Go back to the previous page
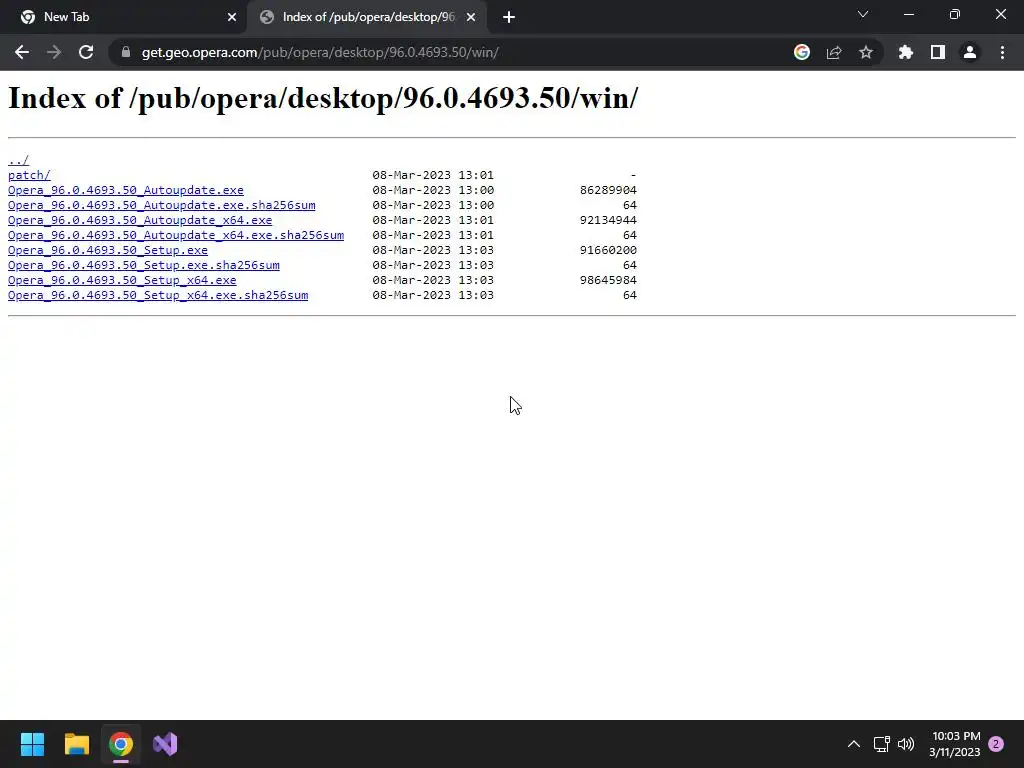1024x768 pixels. pyautogui.click(x=22, y=52)
